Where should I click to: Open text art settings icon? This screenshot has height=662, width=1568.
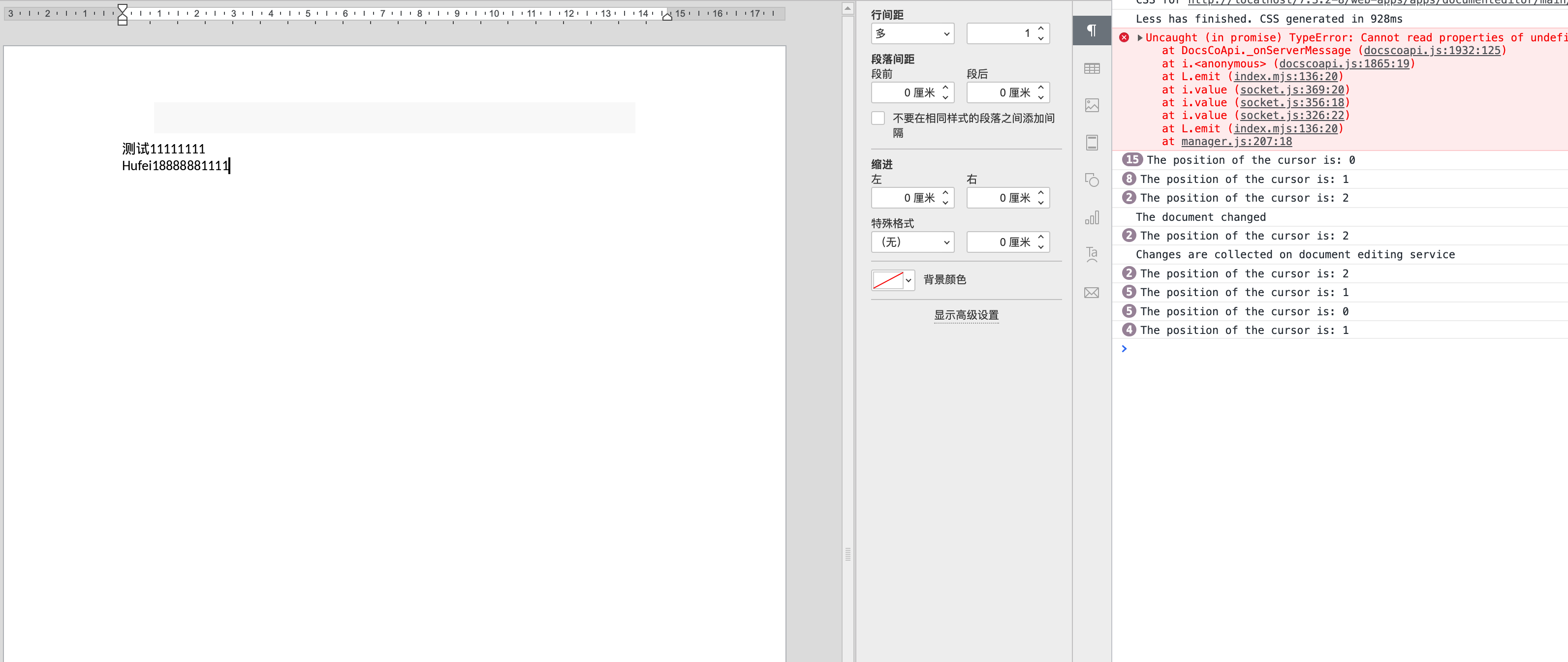[1092, 254]
